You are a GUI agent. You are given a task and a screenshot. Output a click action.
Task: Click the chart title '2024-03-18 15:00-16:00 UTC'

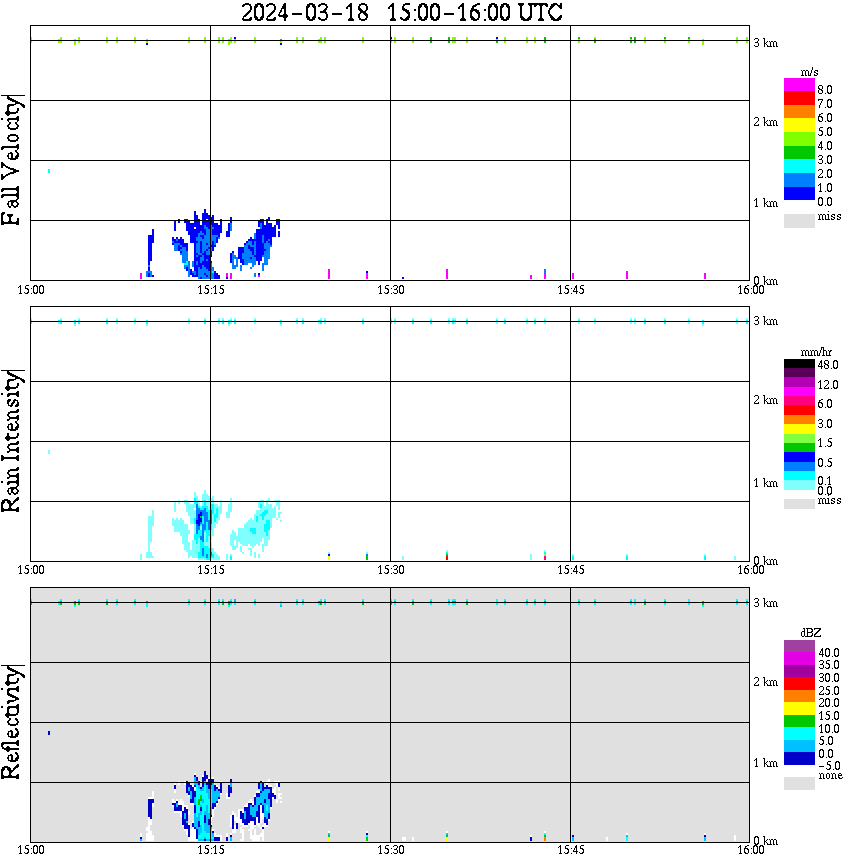401,12
